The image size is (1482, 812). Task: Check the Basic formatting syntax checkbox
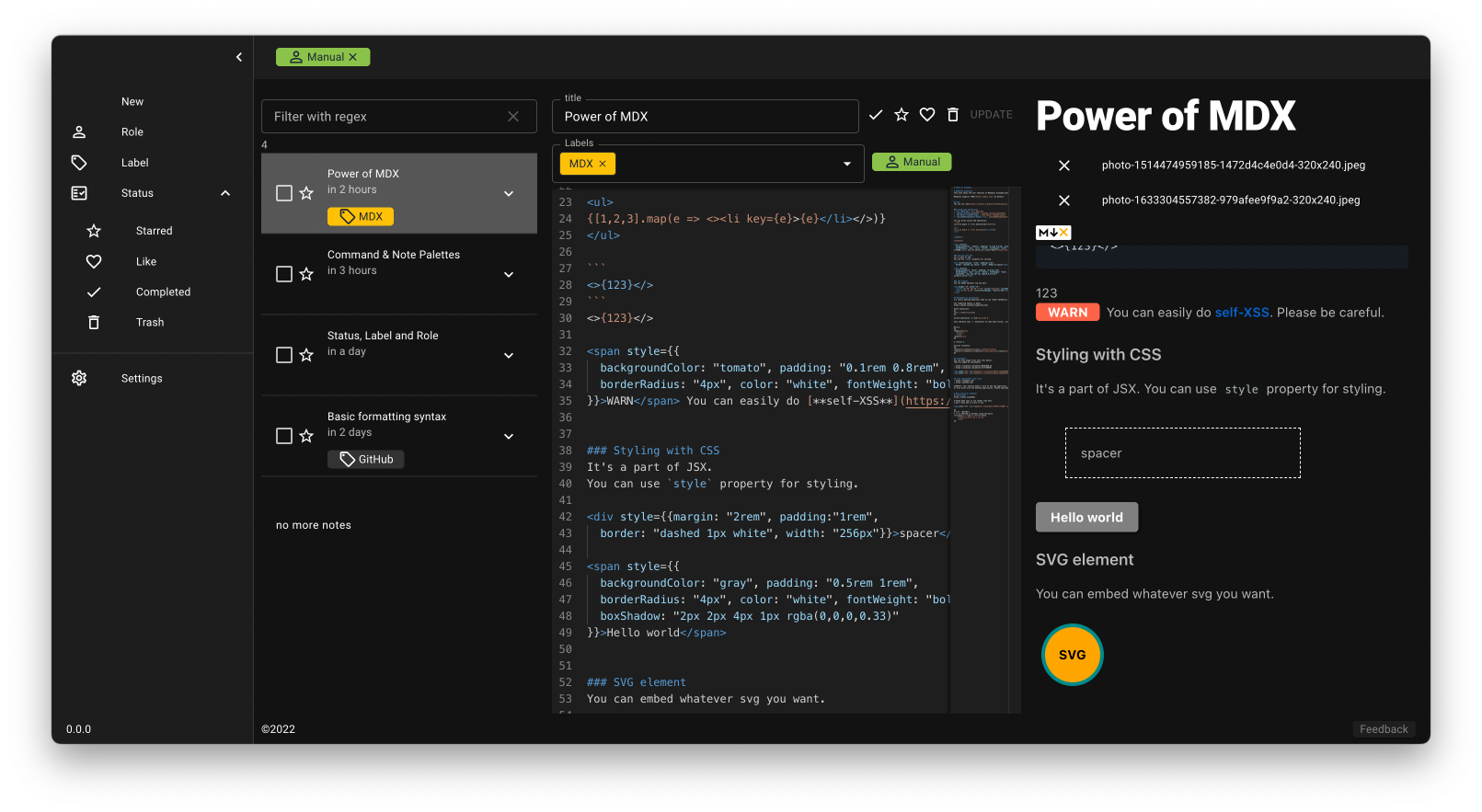(x=284, y=436)
